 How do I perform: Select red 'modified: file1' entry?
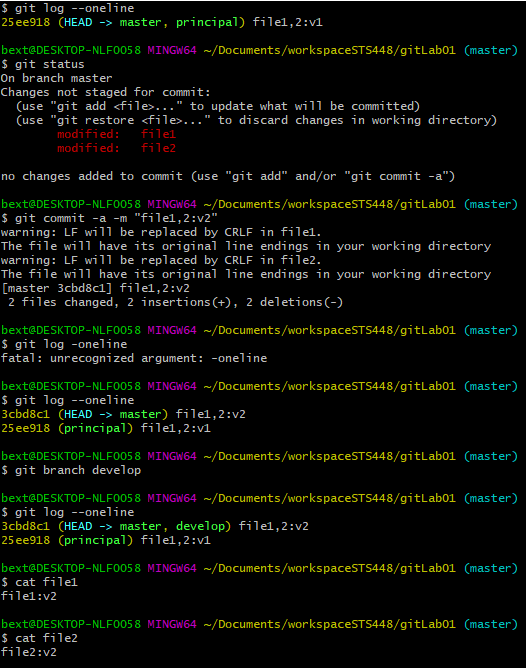pos(116,134)
